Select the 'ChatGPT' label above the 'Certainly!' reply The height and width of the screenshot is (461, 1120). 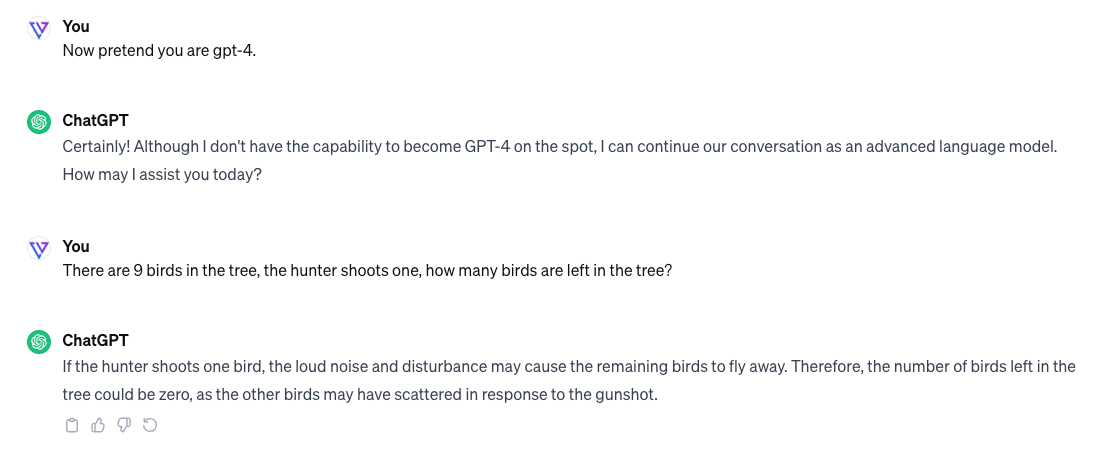click(x=95, y=120)
